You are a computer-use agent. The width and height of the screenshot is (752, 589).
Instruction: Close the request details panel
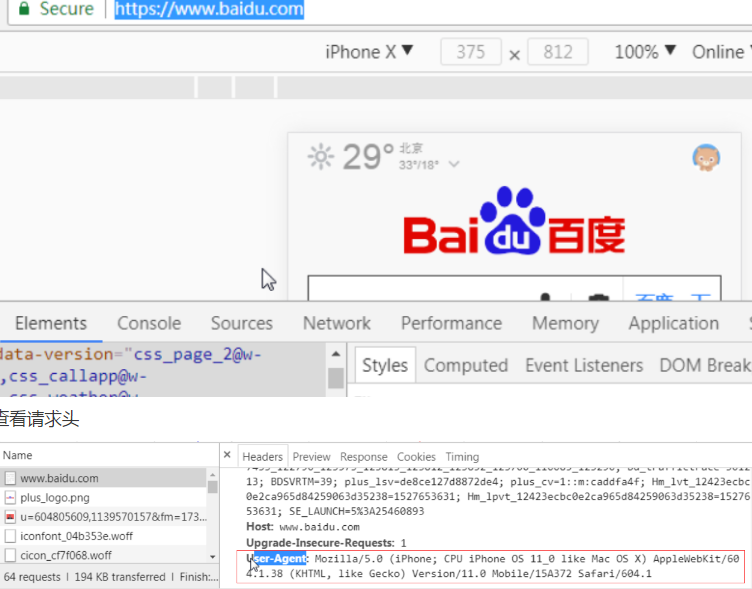coord(227,454)
